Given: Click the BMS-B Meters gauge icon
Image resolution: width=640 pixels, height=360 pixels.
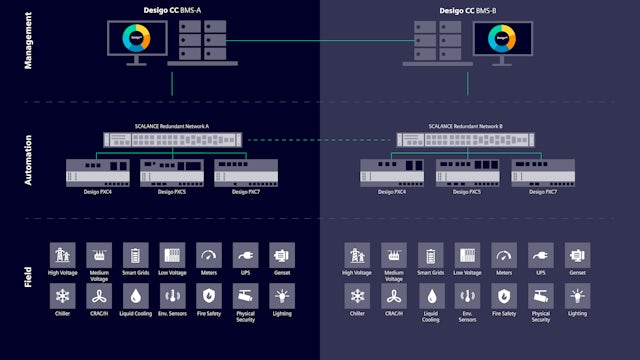Looking at the screenshot, I should coord(504,255).
